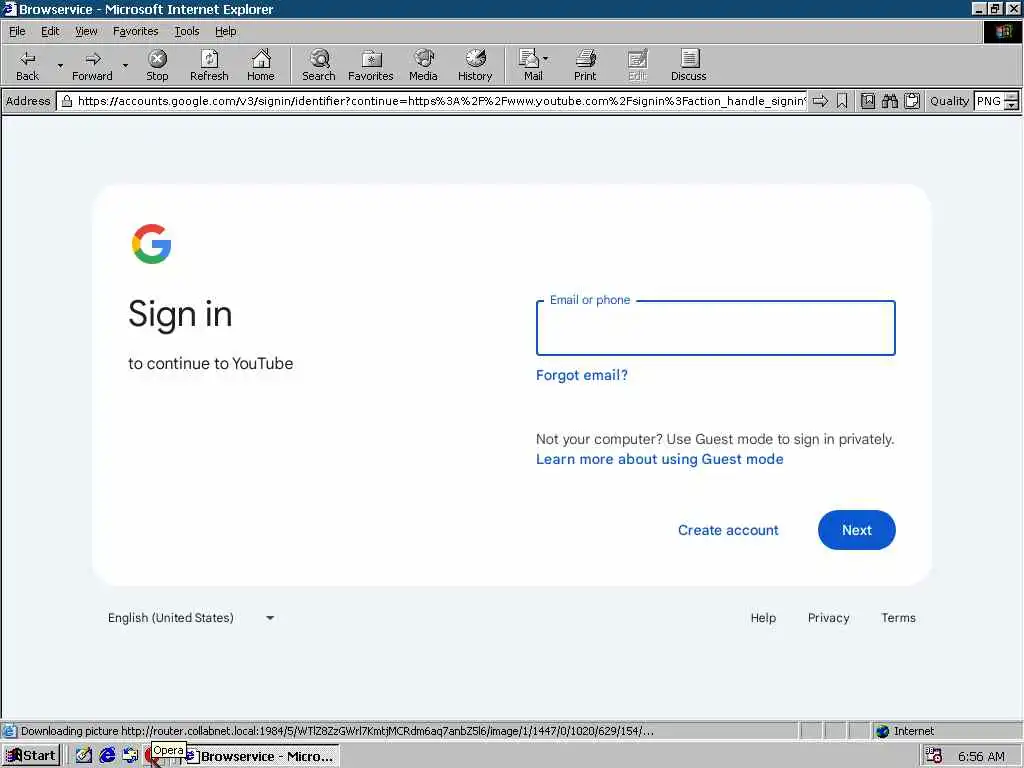Select the Browservice taskbar button
The image size is (1024, 768).
coord(259,756)
